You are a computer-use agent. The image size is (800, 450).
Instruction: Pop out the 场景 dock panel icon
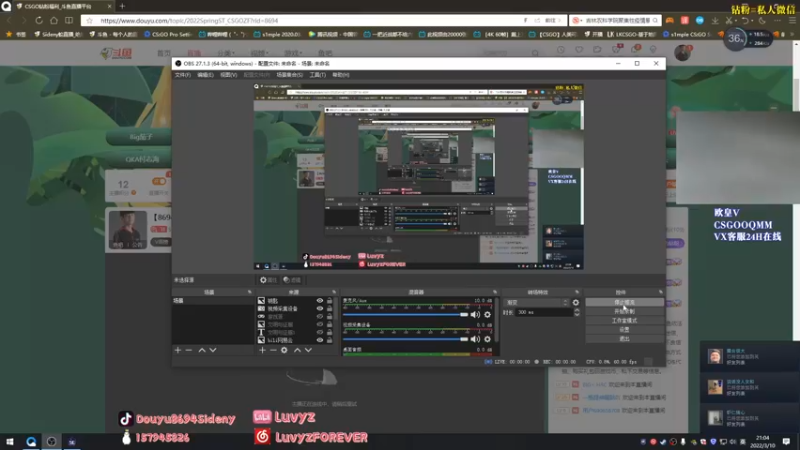click(x=250, y=292)
